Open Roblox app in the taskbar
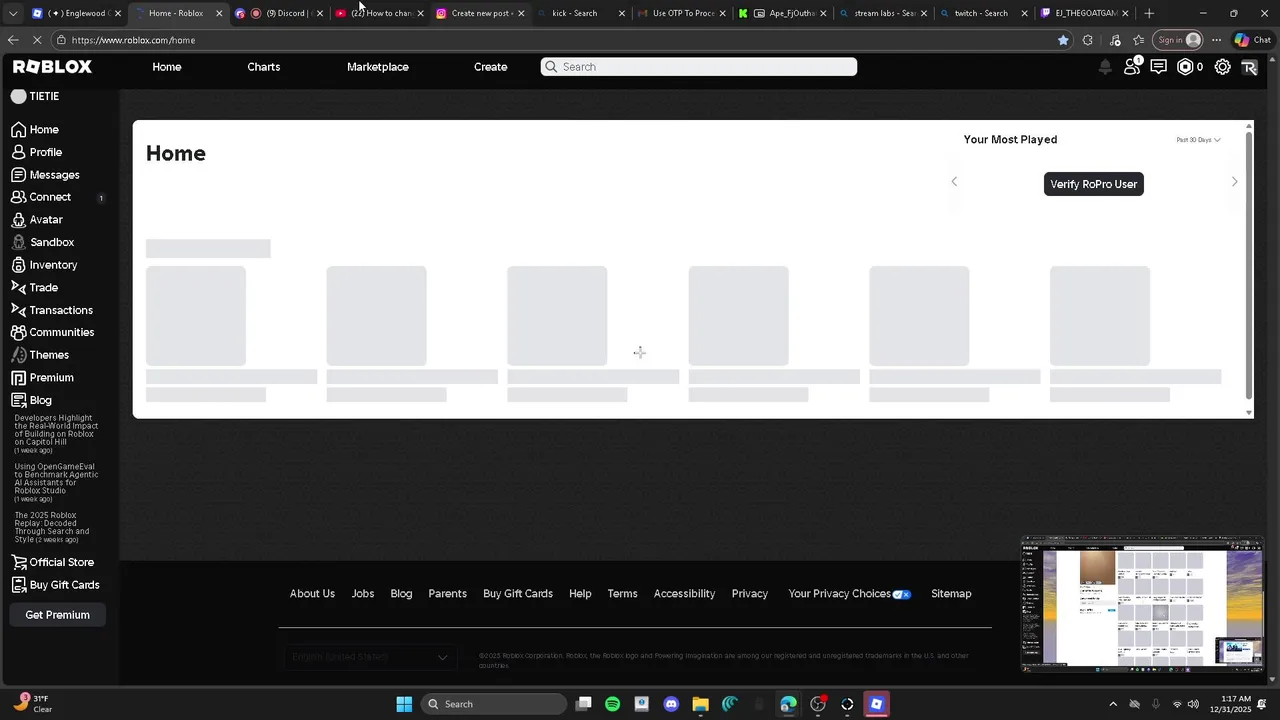Image resolution: width=1280 pixels, height=720 pixels. [876, 704]
